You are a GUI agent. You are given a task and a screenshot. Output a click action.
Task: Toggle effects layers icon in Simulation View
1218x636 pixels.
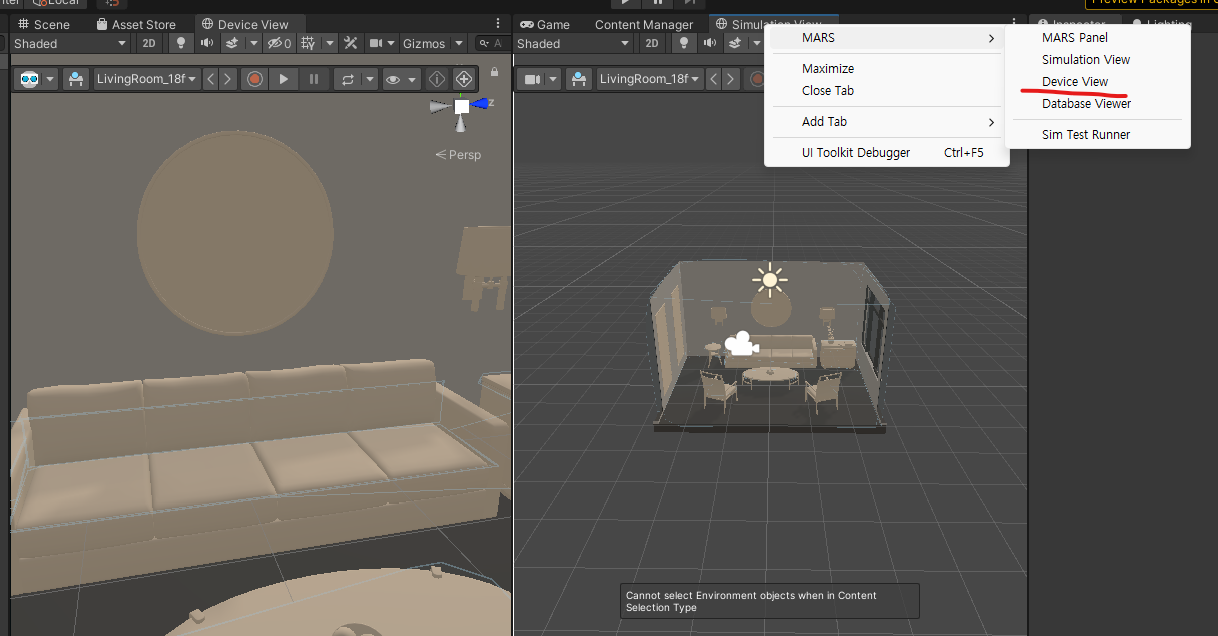coord(736,43)
